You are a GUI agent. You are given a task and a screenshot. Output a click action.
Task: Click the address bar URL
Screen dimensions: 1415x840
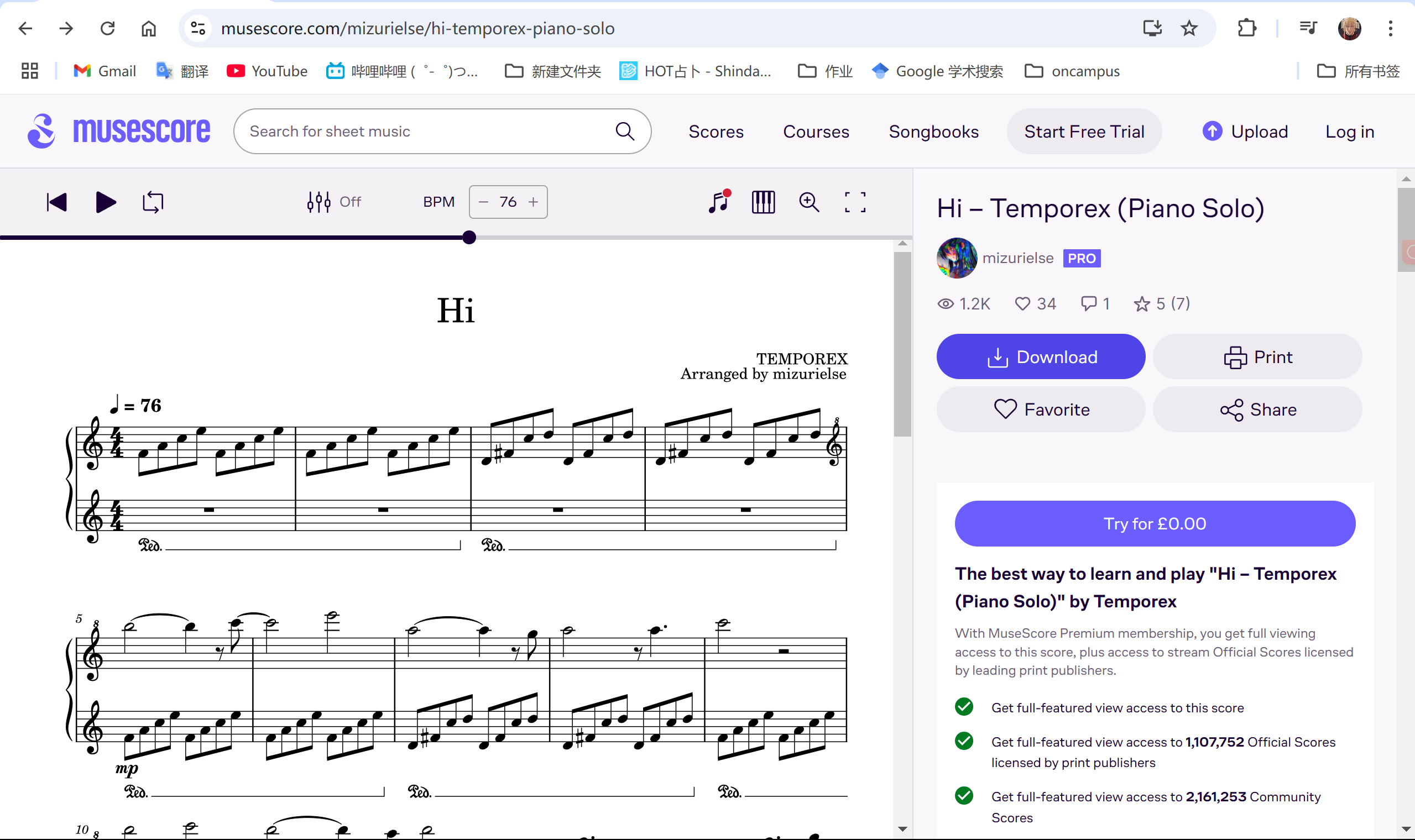[x=417, y=28]
